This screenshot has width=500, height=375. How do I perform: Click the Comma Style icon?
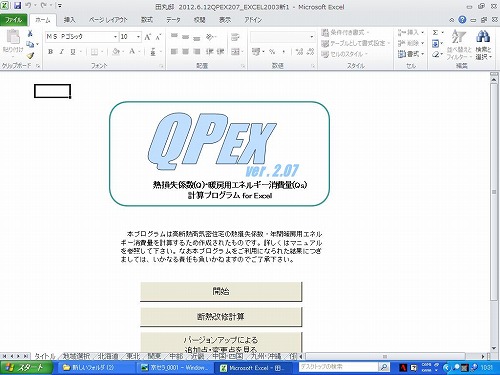[x=284, y=52]
